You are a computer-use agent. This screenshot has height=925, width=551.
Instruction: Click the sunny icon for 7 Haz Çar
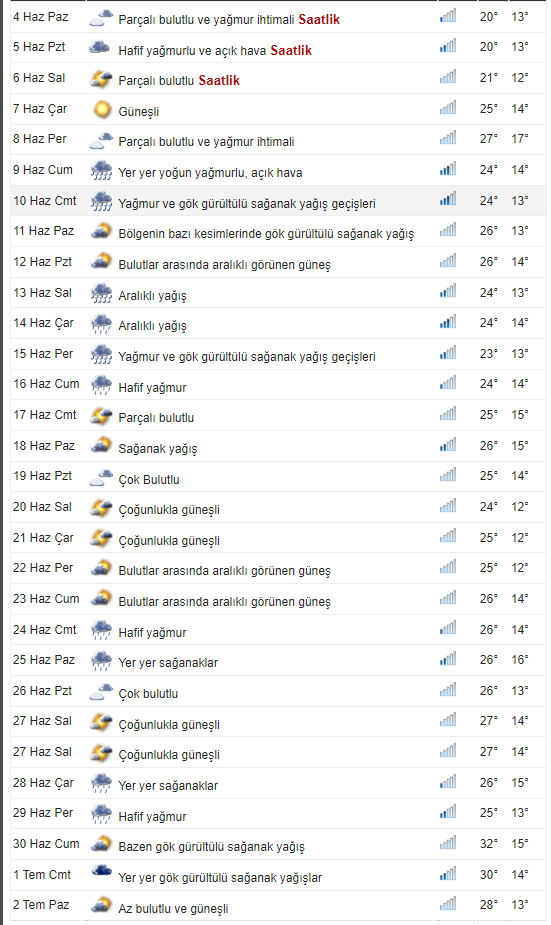(101, 109)
